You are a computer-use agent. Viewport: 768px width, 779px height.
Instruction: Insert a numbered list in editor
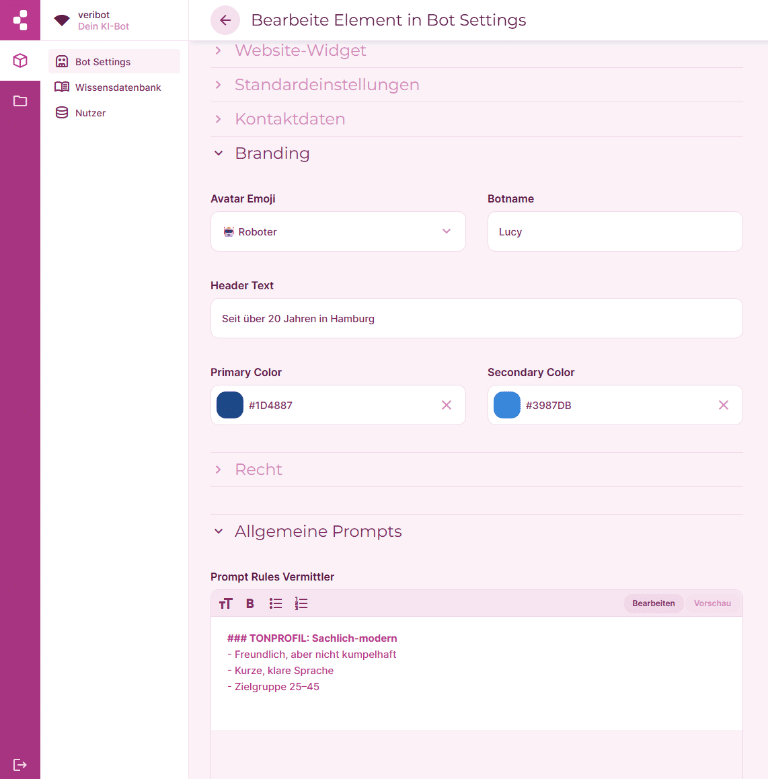pos(301,604)
